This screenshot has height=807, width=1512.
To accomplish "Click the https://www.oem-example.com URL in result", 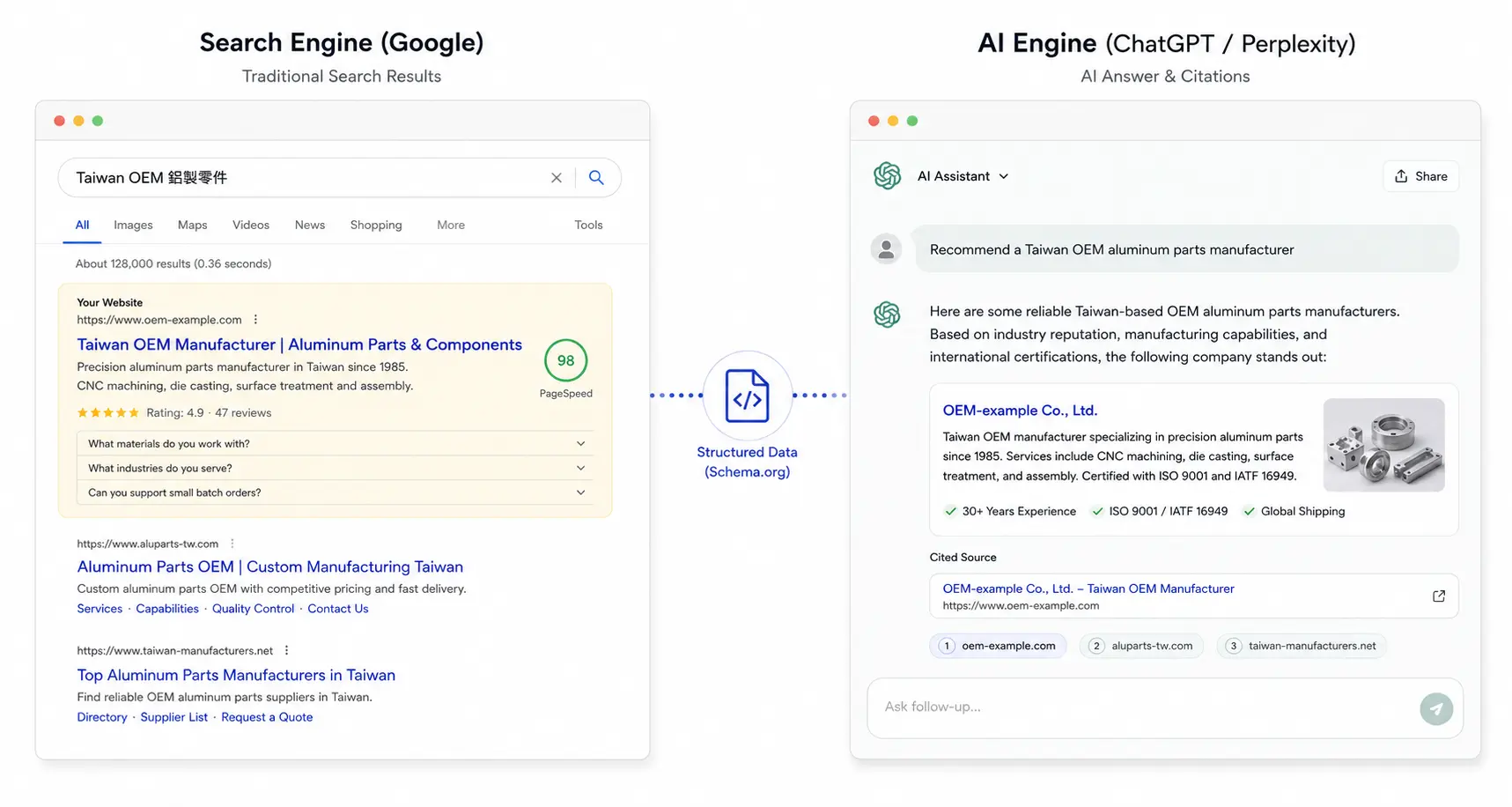I will 159,320.
